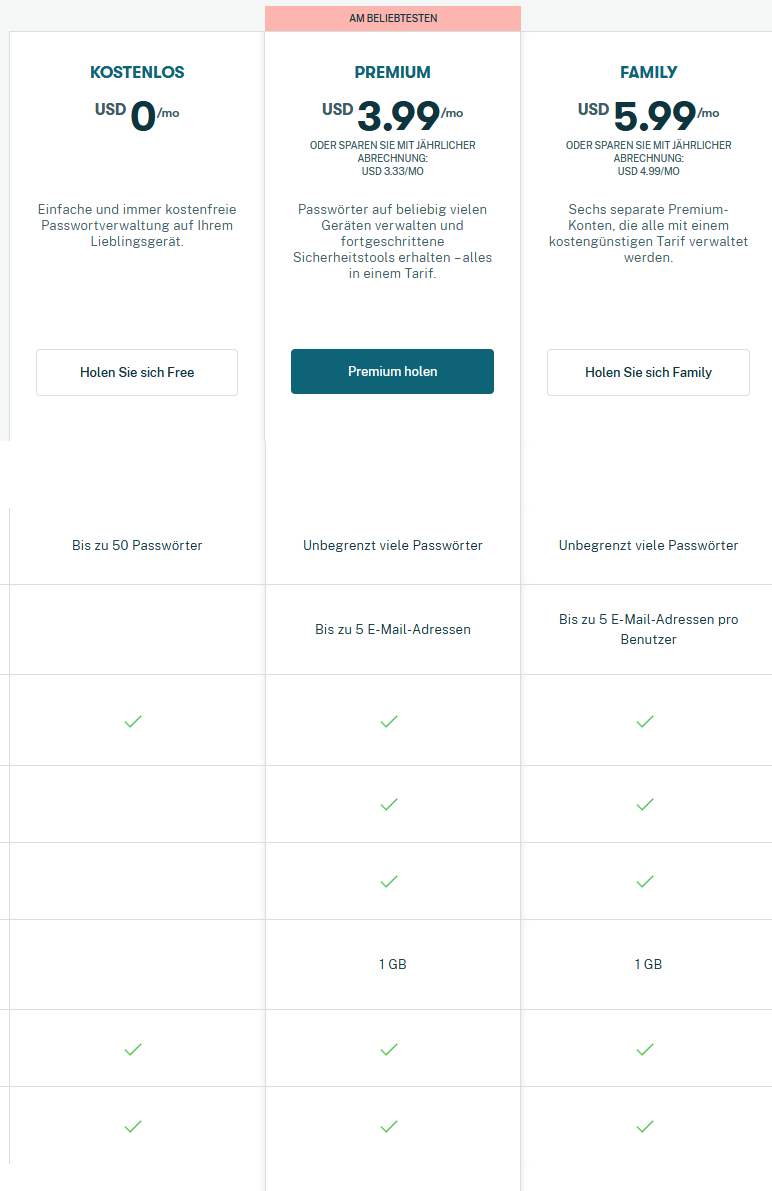Click Premium checkmark directly above "1 GB"

[389, 881]
